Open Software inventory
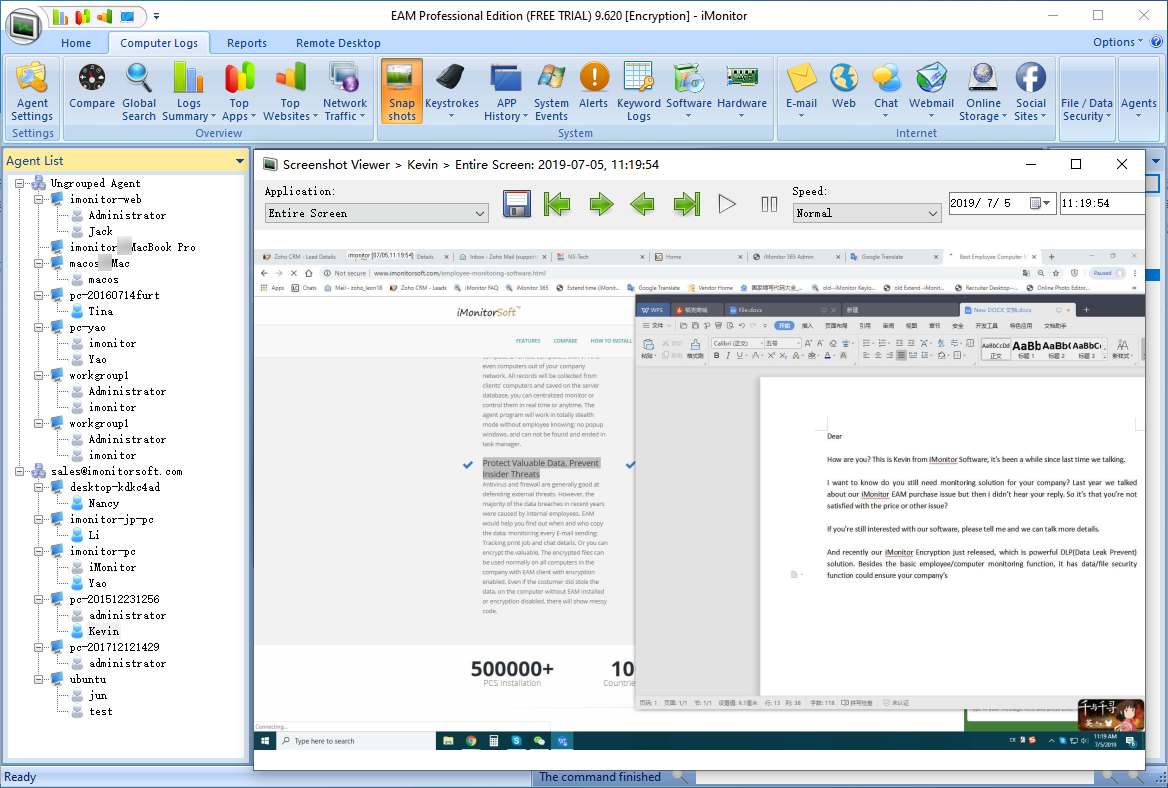Screen dimensions: 1168x788 tap(688, 92)
